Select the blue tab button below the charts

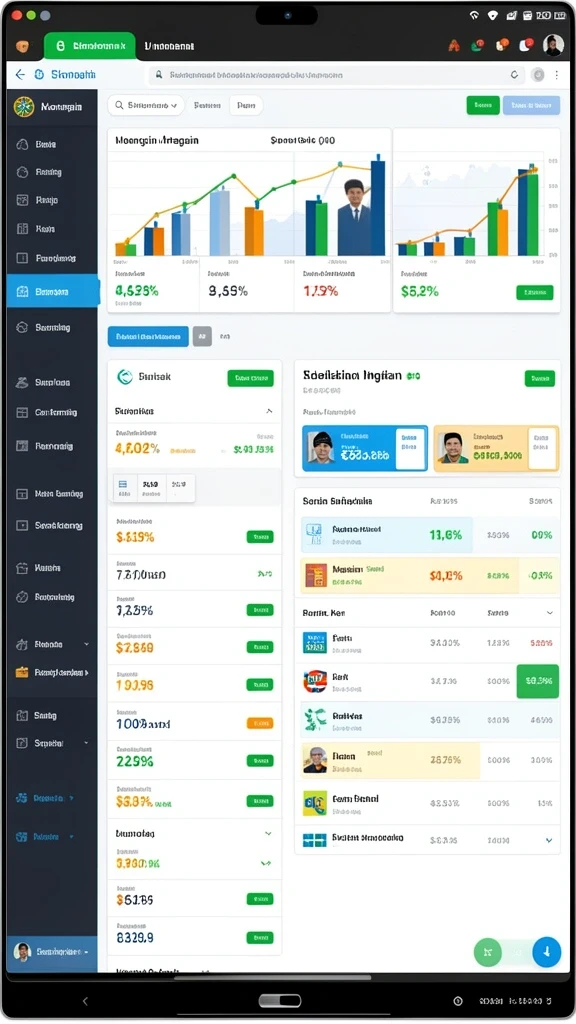point(148,336)
